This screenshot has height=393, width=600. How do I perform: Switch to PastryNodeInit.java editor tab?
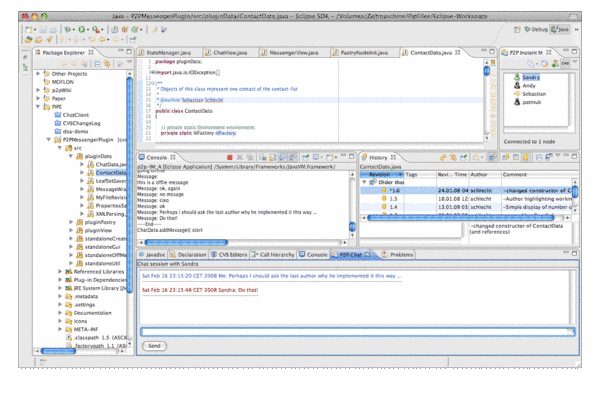tap(360, 53)
